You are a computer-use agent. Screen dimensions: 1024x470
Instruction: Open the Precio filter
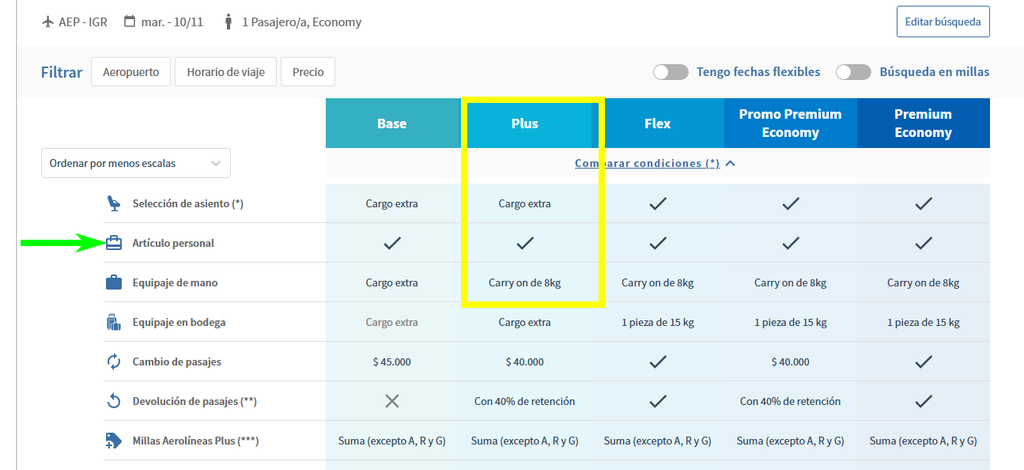coord(308,72)
